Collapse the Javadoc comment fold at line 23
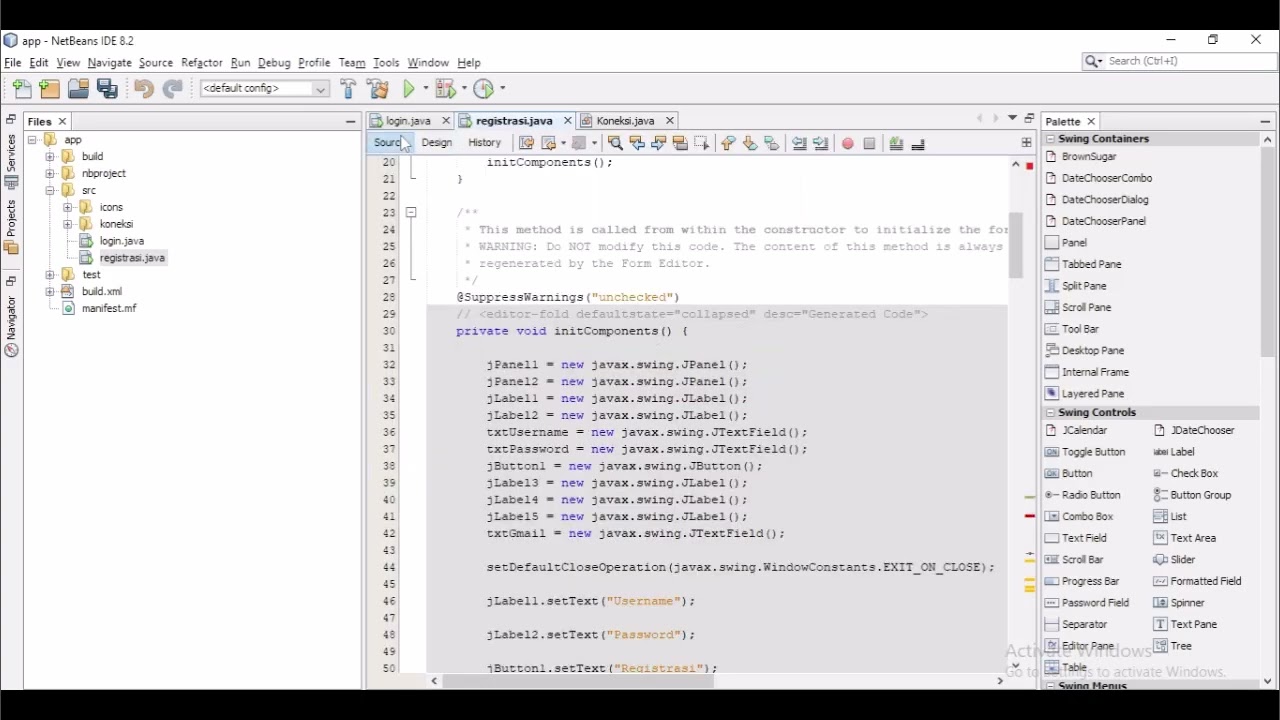Screen dimensions: 1280x720 tap(411, 213)
